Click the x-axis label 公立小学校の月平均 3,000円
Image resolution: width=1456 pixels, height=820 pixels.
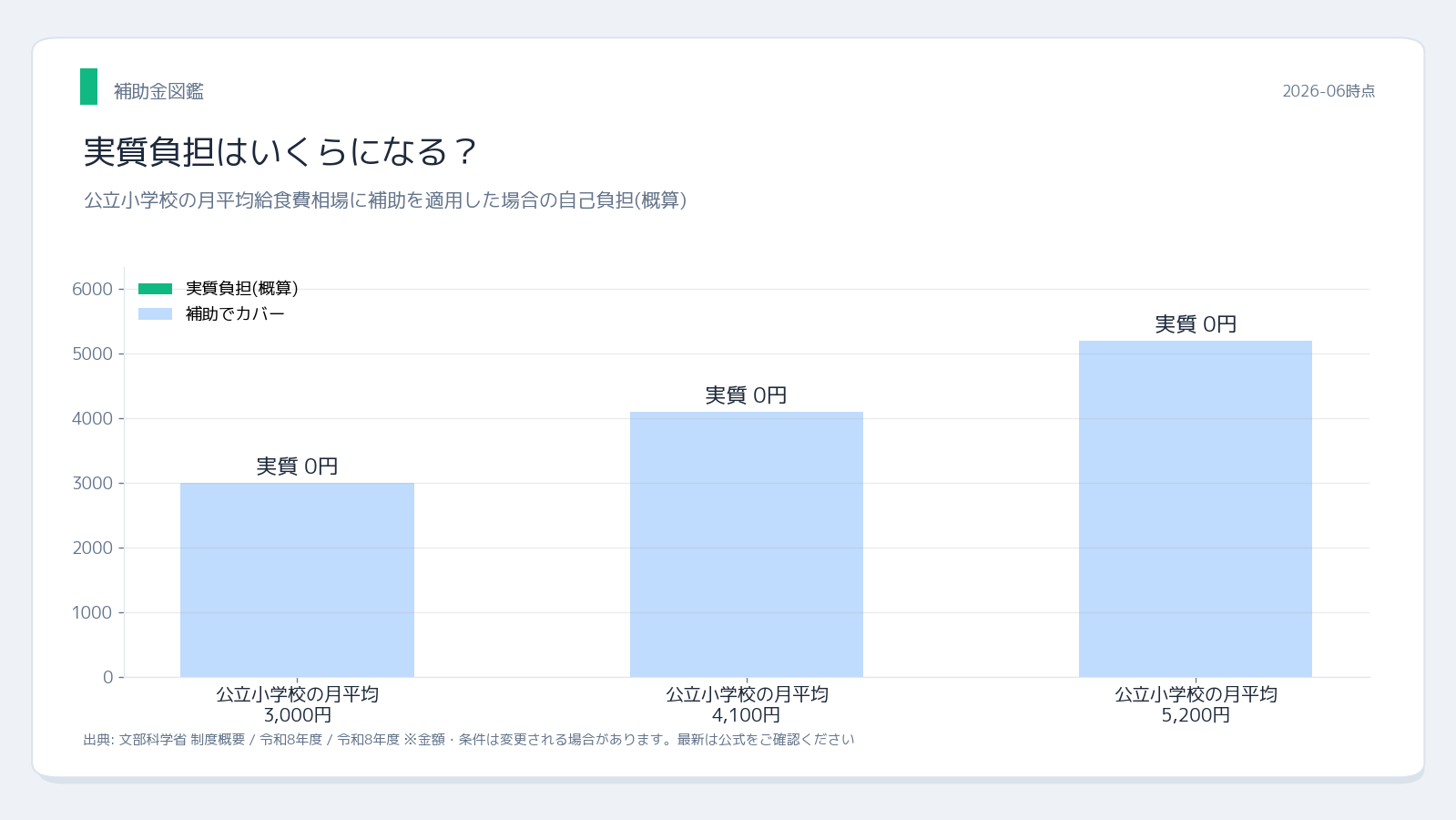tap(297, 704)
